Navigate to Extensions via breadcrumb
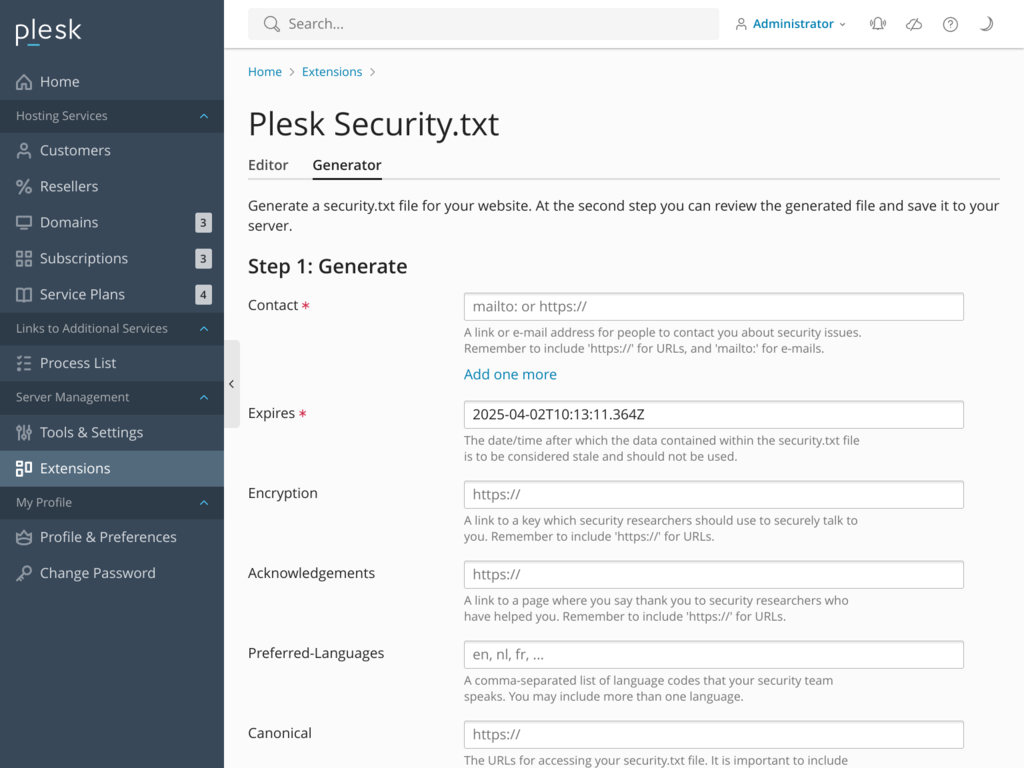 [331, 71]
